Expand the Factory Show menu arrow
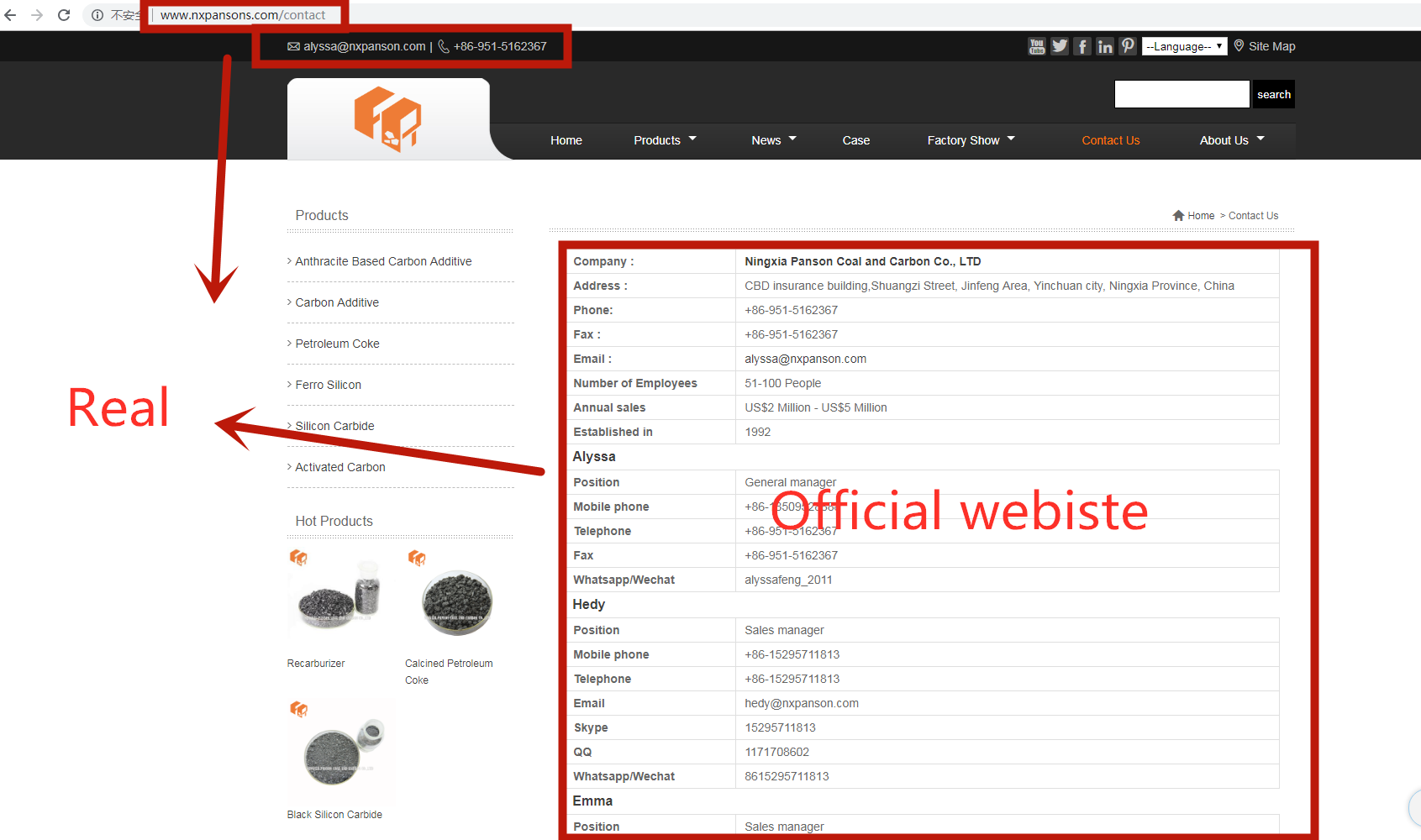Screen dimensions: 1421x840 (1011, 139)
